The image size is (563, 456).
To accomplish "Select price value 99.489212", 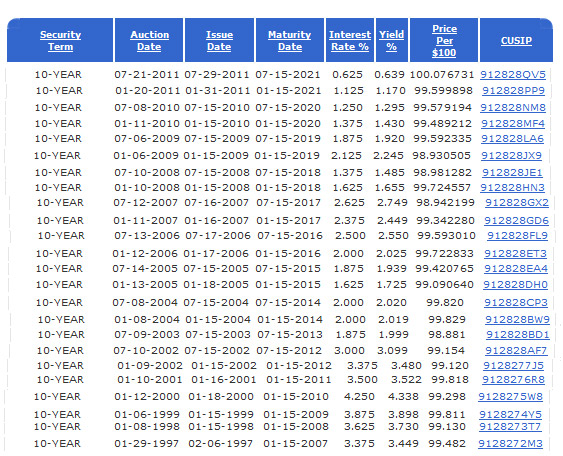I will point(442,124).
